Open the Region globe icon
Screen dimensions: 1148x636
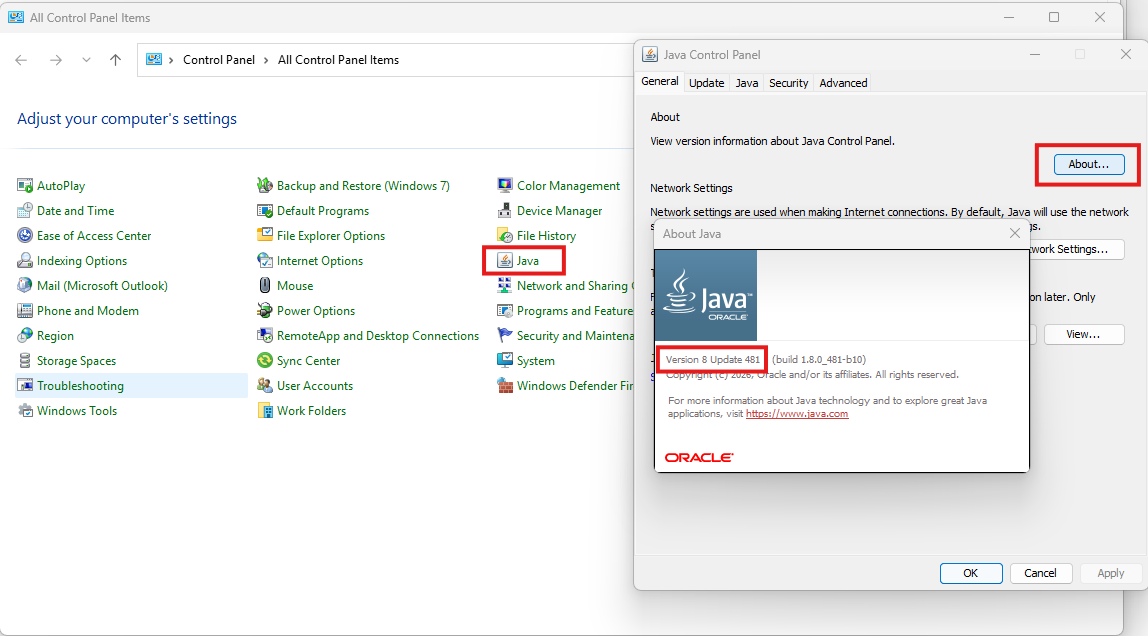[25, 335]
